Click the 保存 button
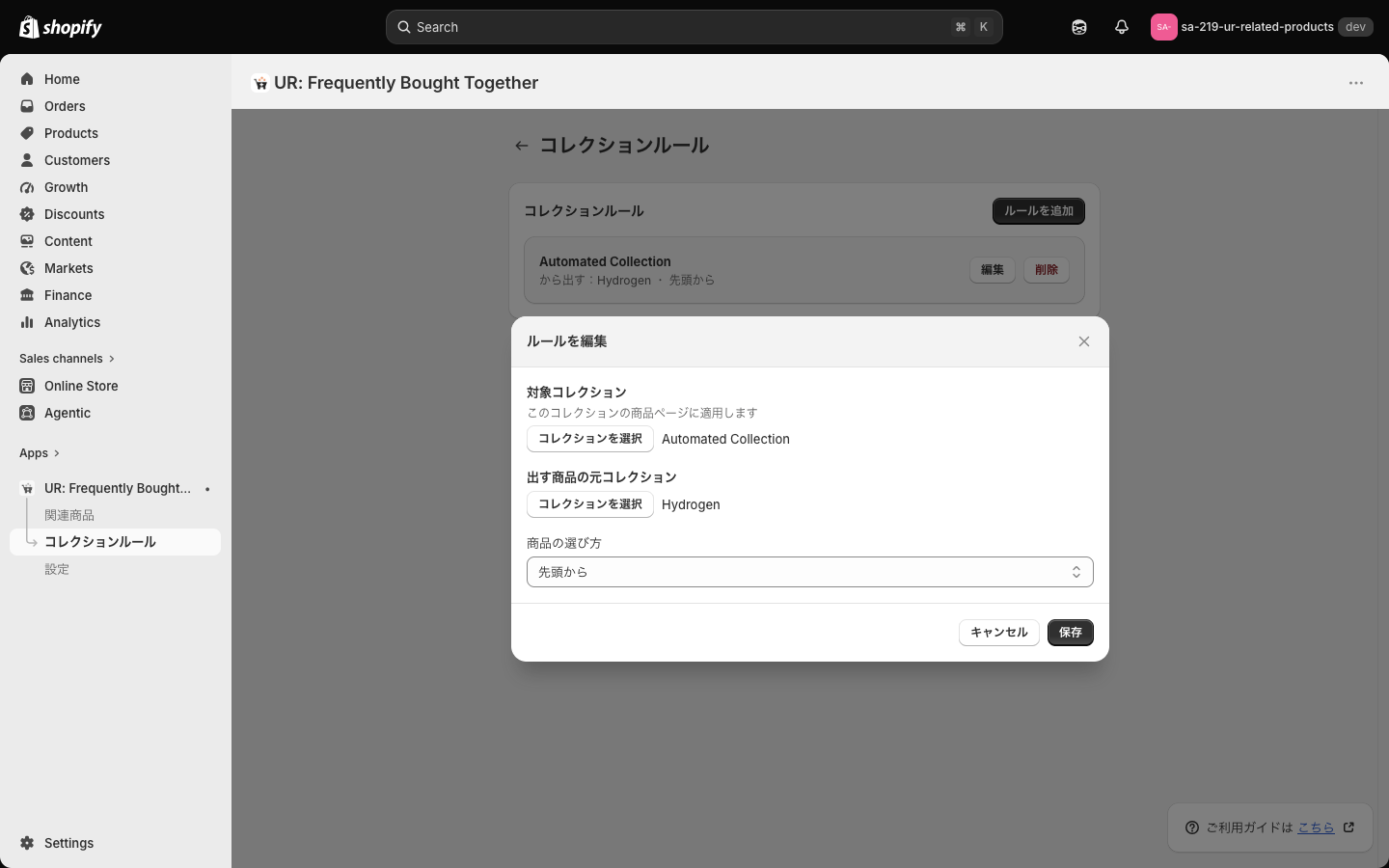The height and width of the screenshot is (868, 1389). pyautogui.click(x=1071, y=633)
